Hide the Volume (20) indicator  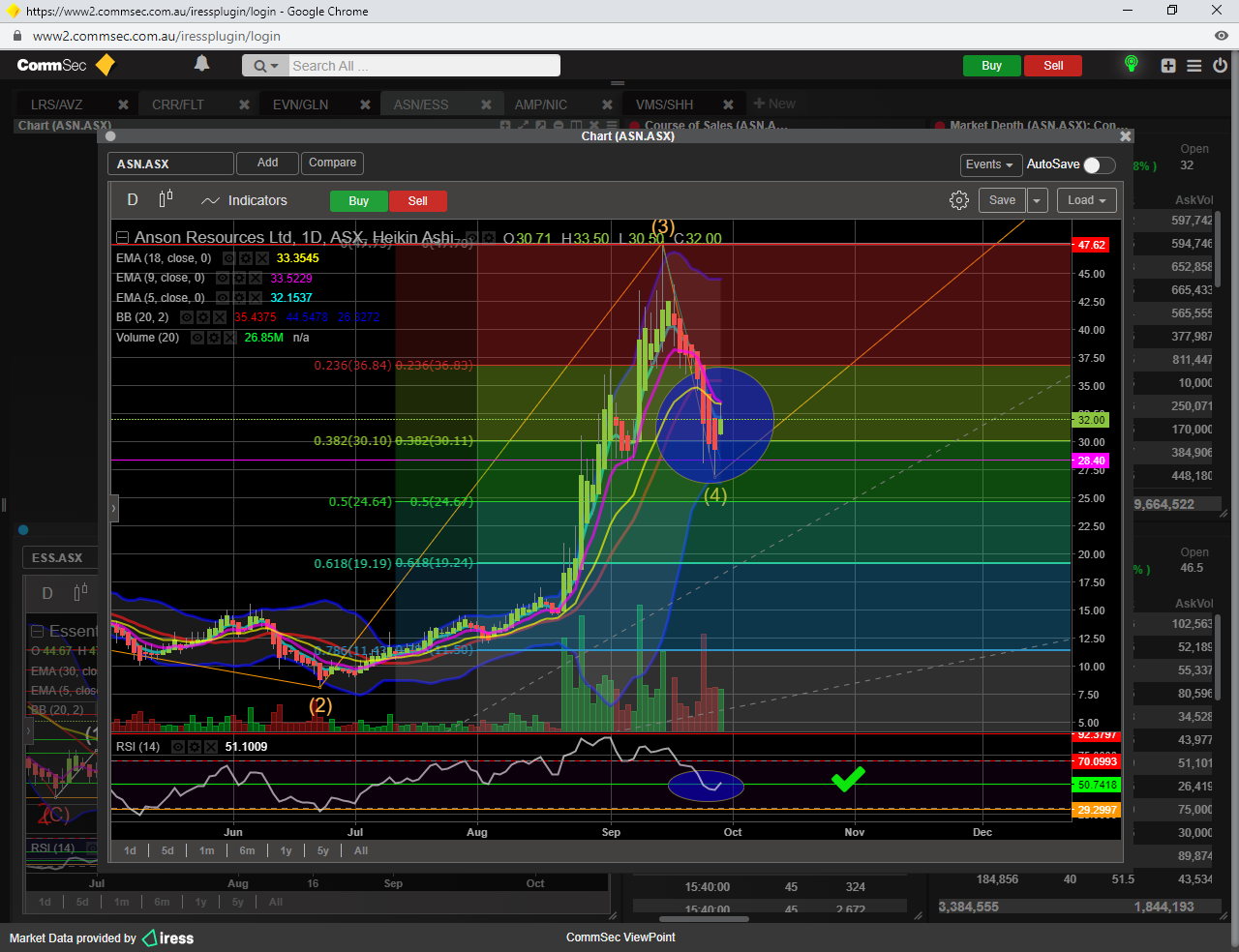coord(196,338)
